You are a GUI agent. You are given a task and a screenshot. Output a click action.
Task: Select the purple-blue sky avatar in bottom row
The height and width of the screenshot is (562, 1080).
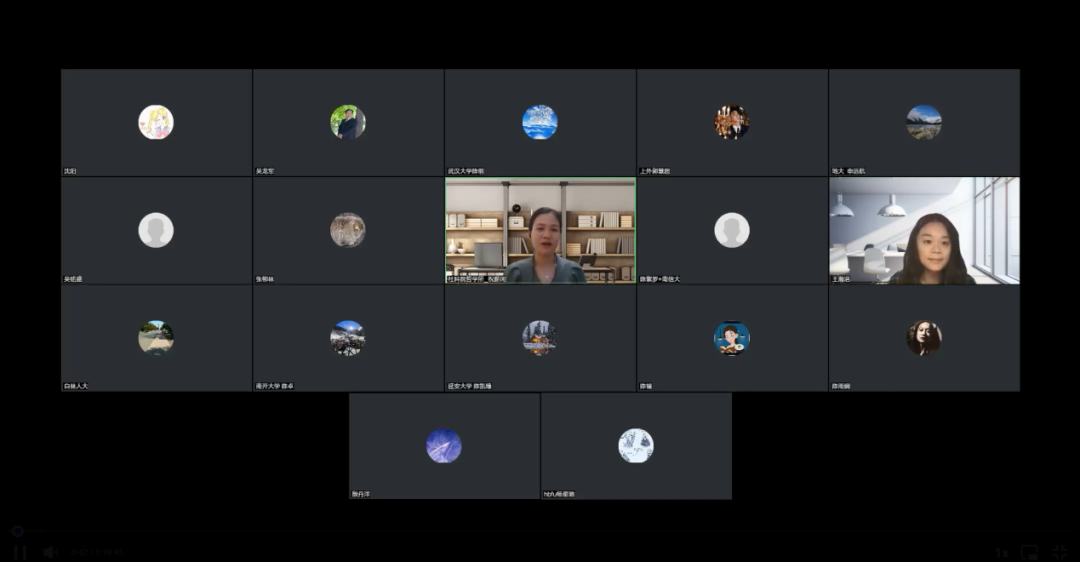tap(444, 446)
